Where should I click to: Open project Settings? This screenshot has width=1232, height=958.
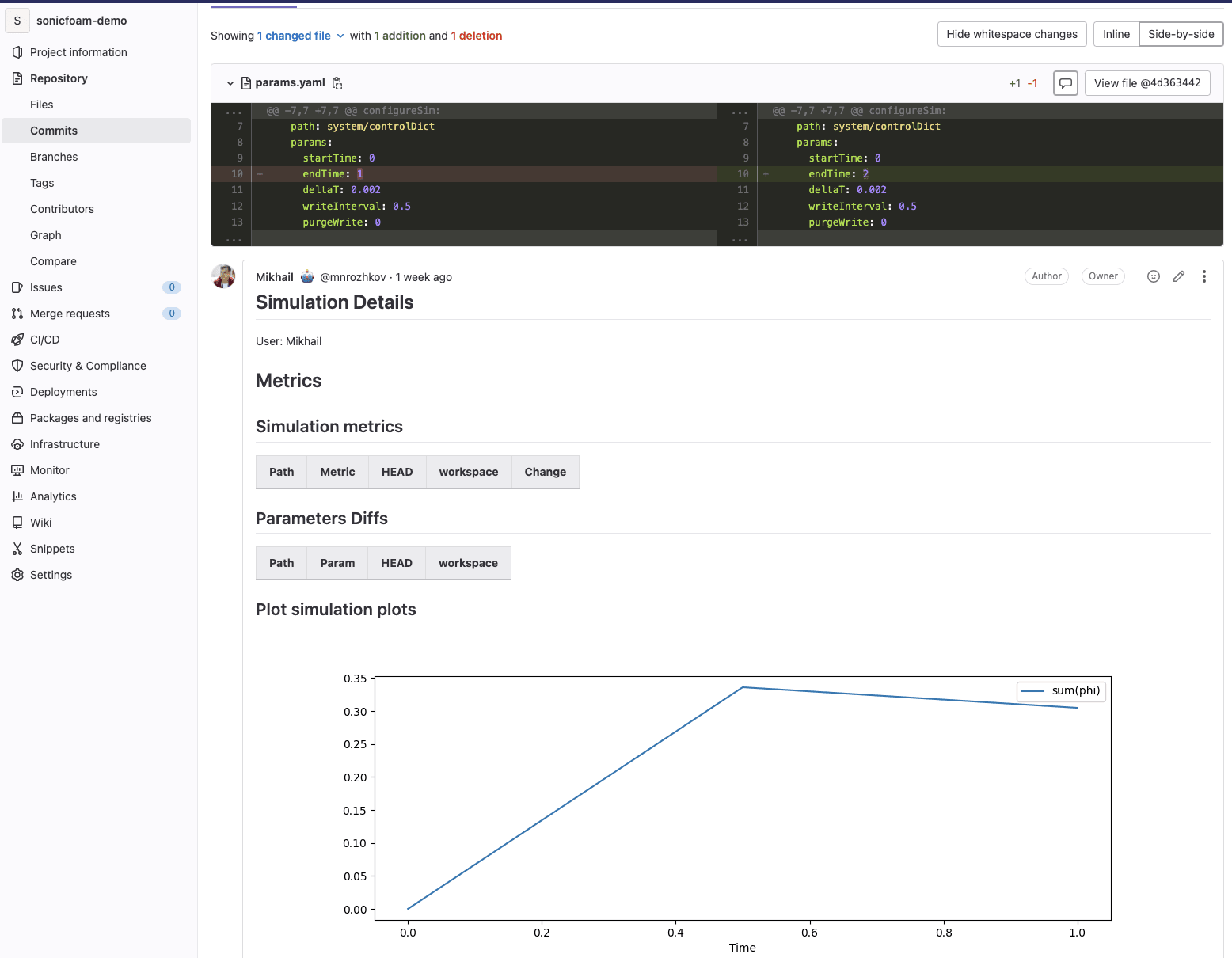click(x=51, y=575)
